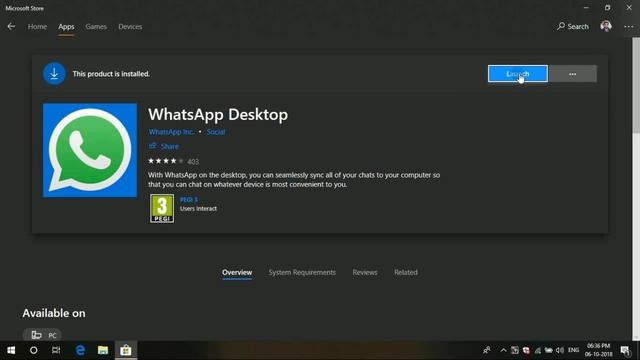Image resolution: width=640 pixels, height=360 pixels.
Task: Open the WhatsApp Inc. publisher link
Action: 171,132
